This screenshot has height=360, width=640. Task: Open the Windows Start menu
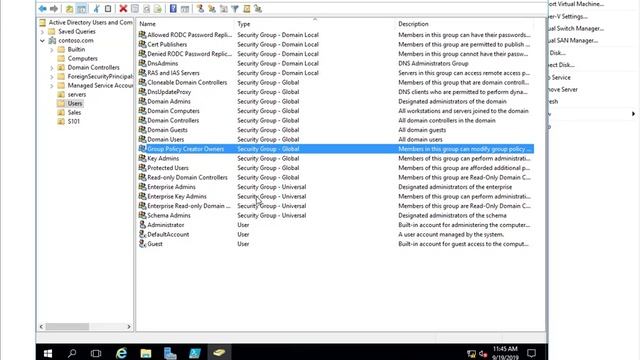coord(48,353)
